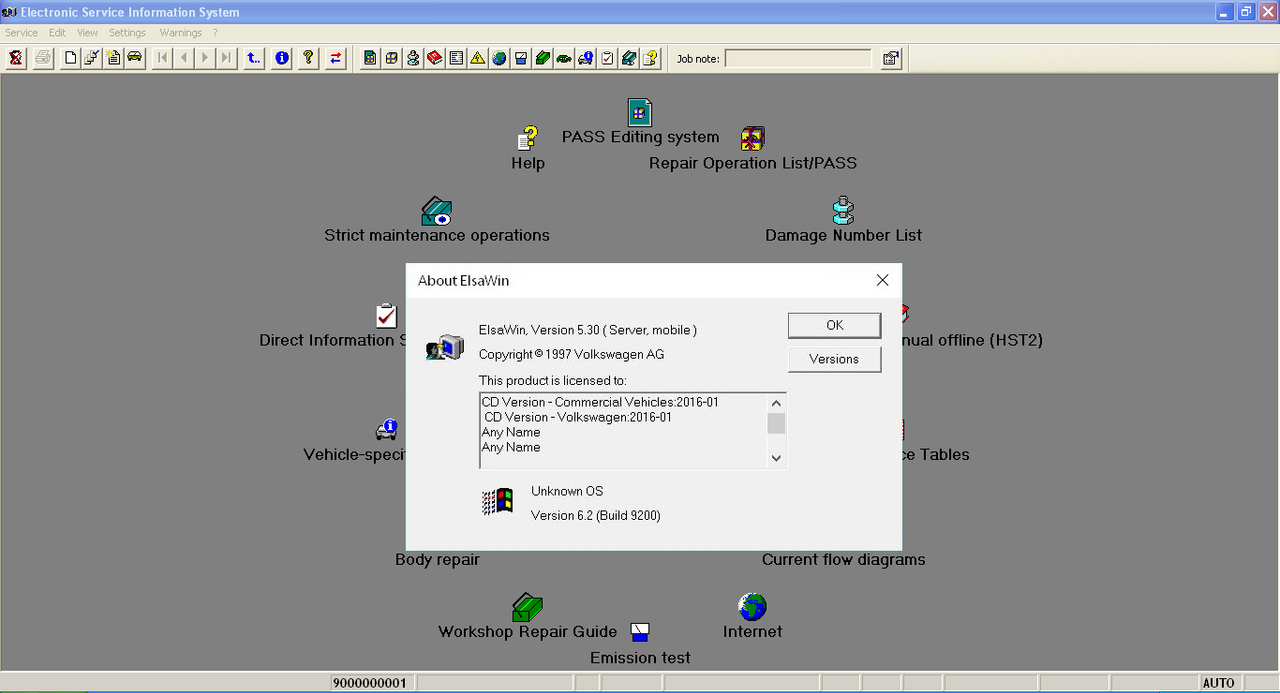
Task: Click the AUTO status bar entry
Action: [1218, 683]
